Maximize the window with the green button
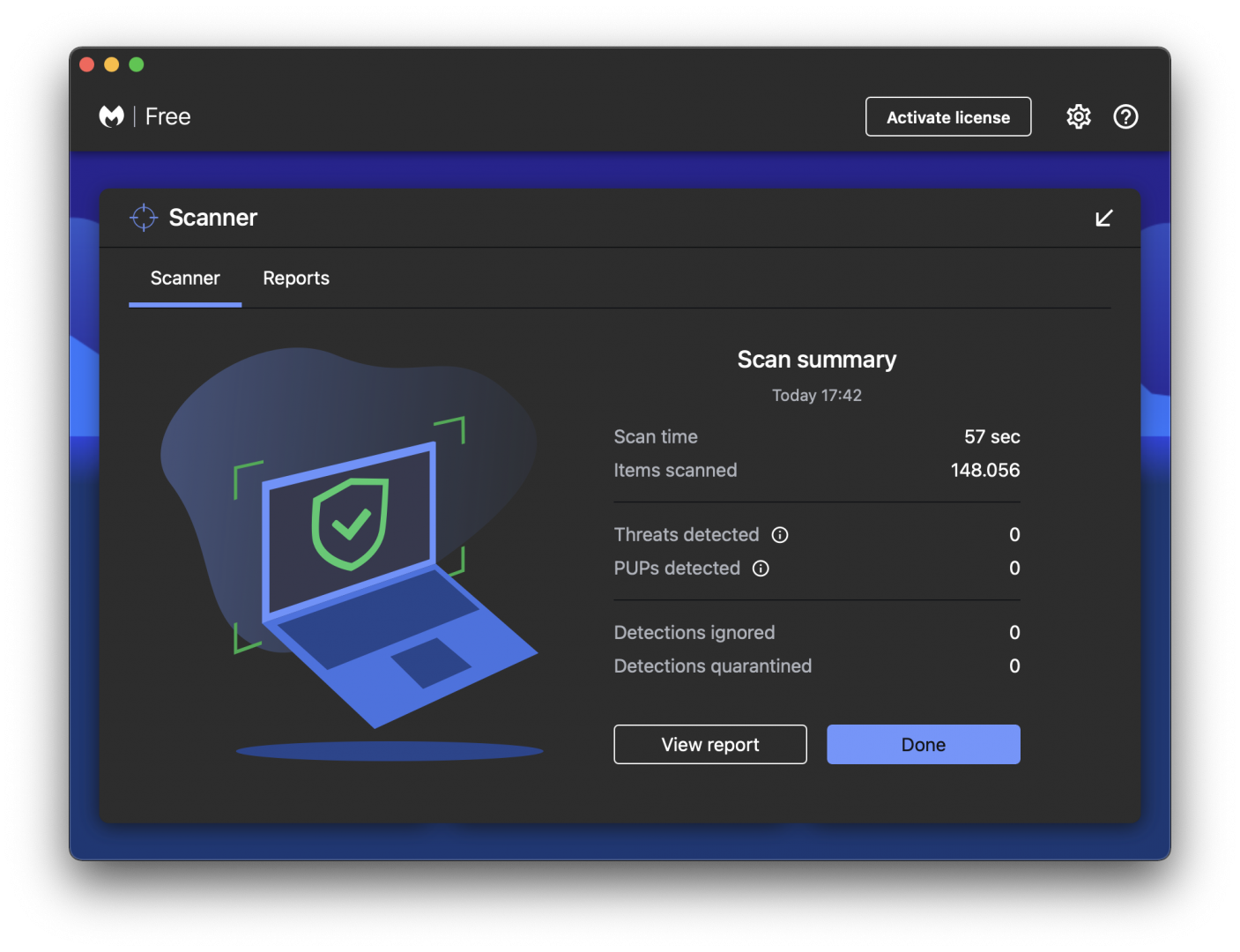Screen dimensions: 1240x952 point(137,64)
